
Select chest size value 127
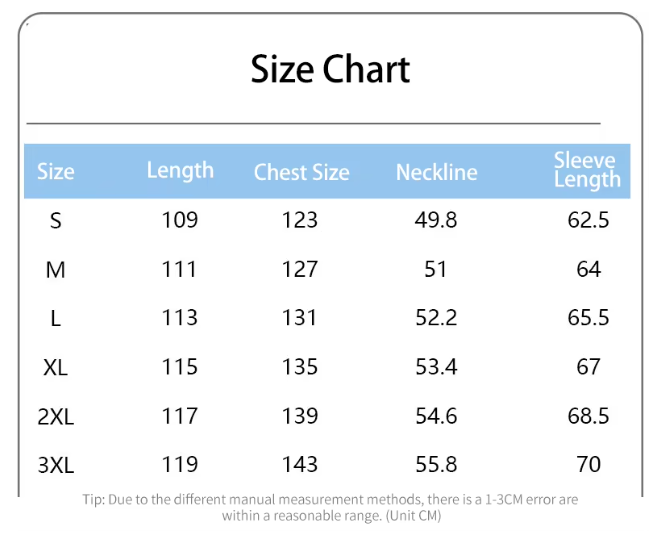pyautogui.click(x=300, y=269)
